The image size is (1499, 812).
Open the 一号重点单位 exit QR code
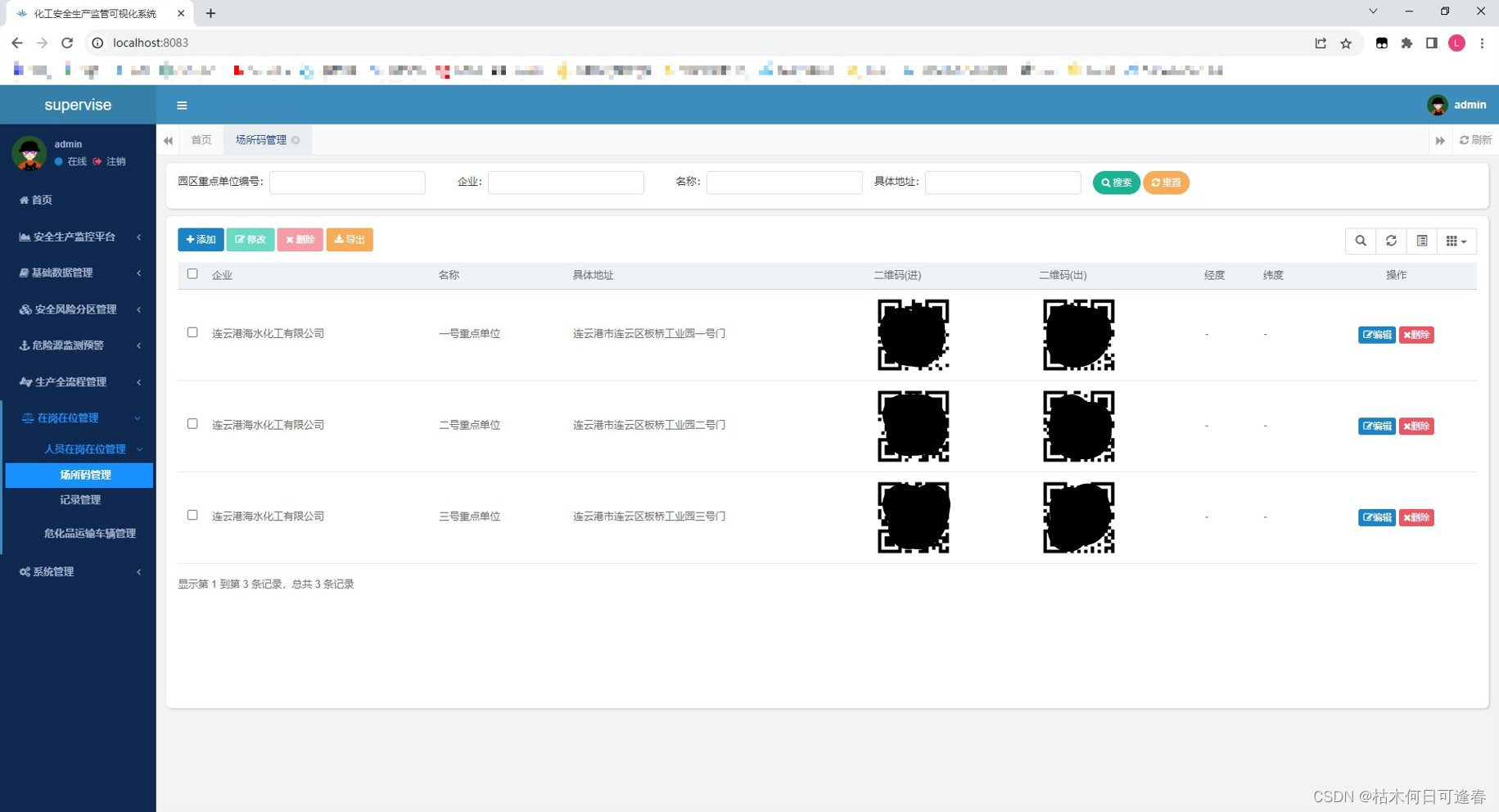(x=1078, y=335)
